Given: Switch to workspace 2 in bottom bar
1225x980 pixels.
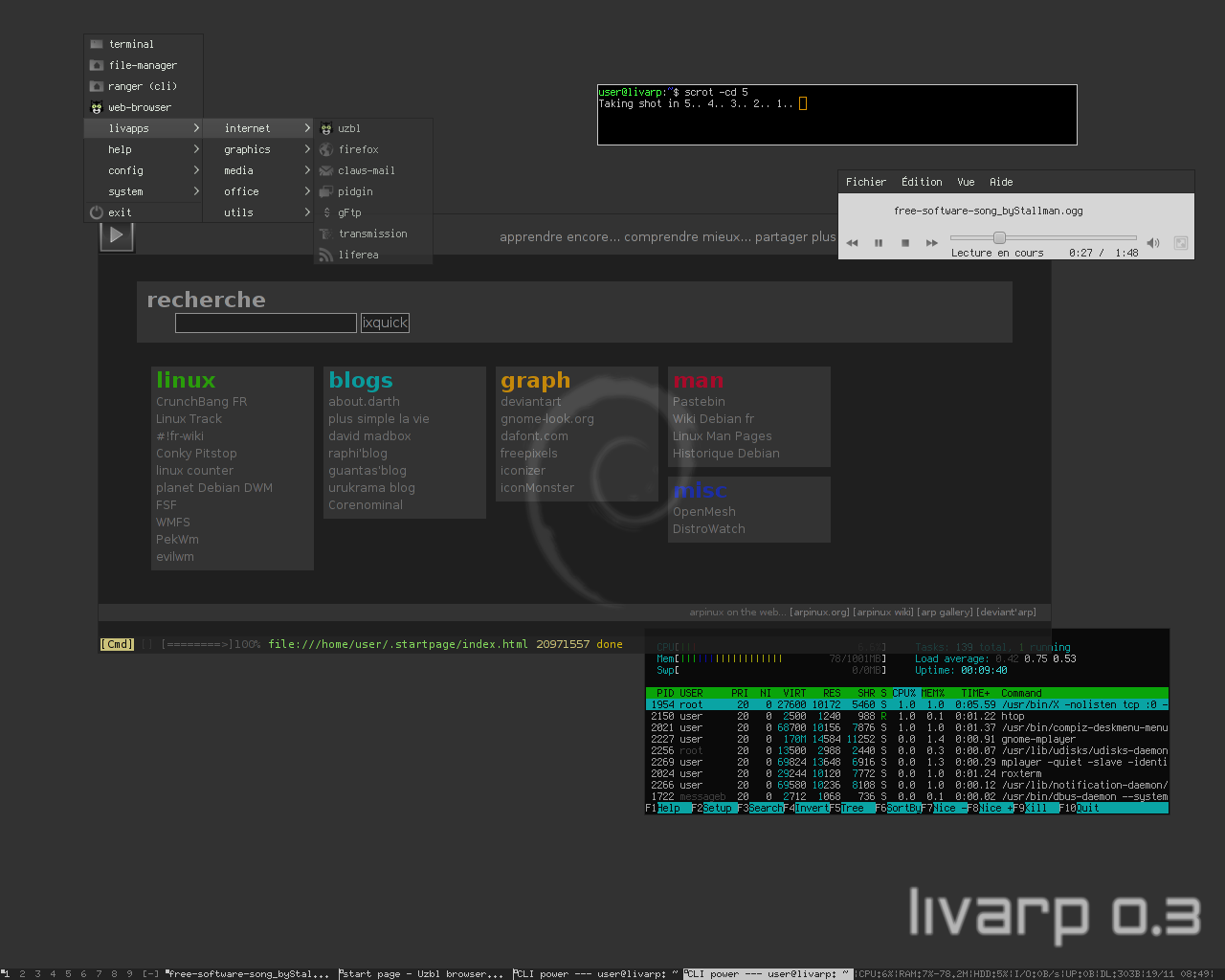Looking at the screenshot, I should [x=22, y=974].
